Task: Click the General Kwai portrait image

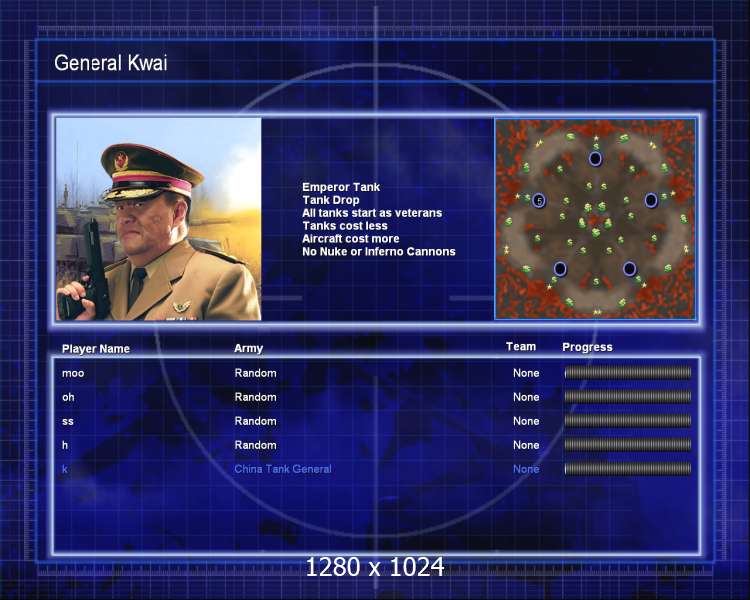Action: click(159, 219)
